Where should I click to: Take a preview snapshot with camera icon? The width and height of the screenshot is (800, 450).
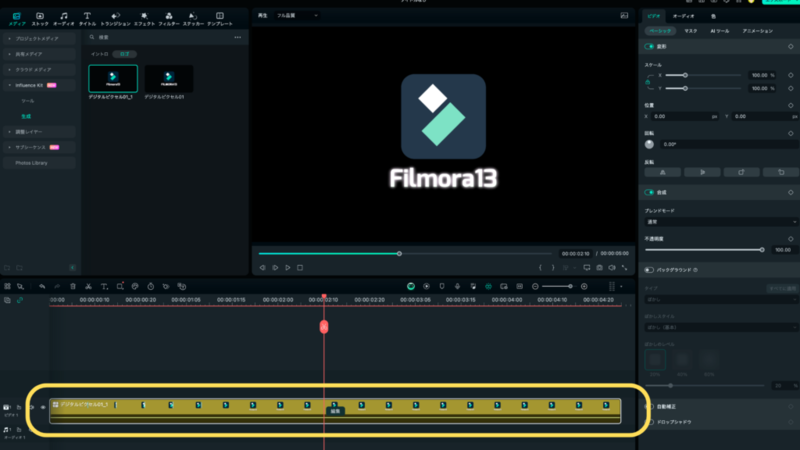coord(599,267)
